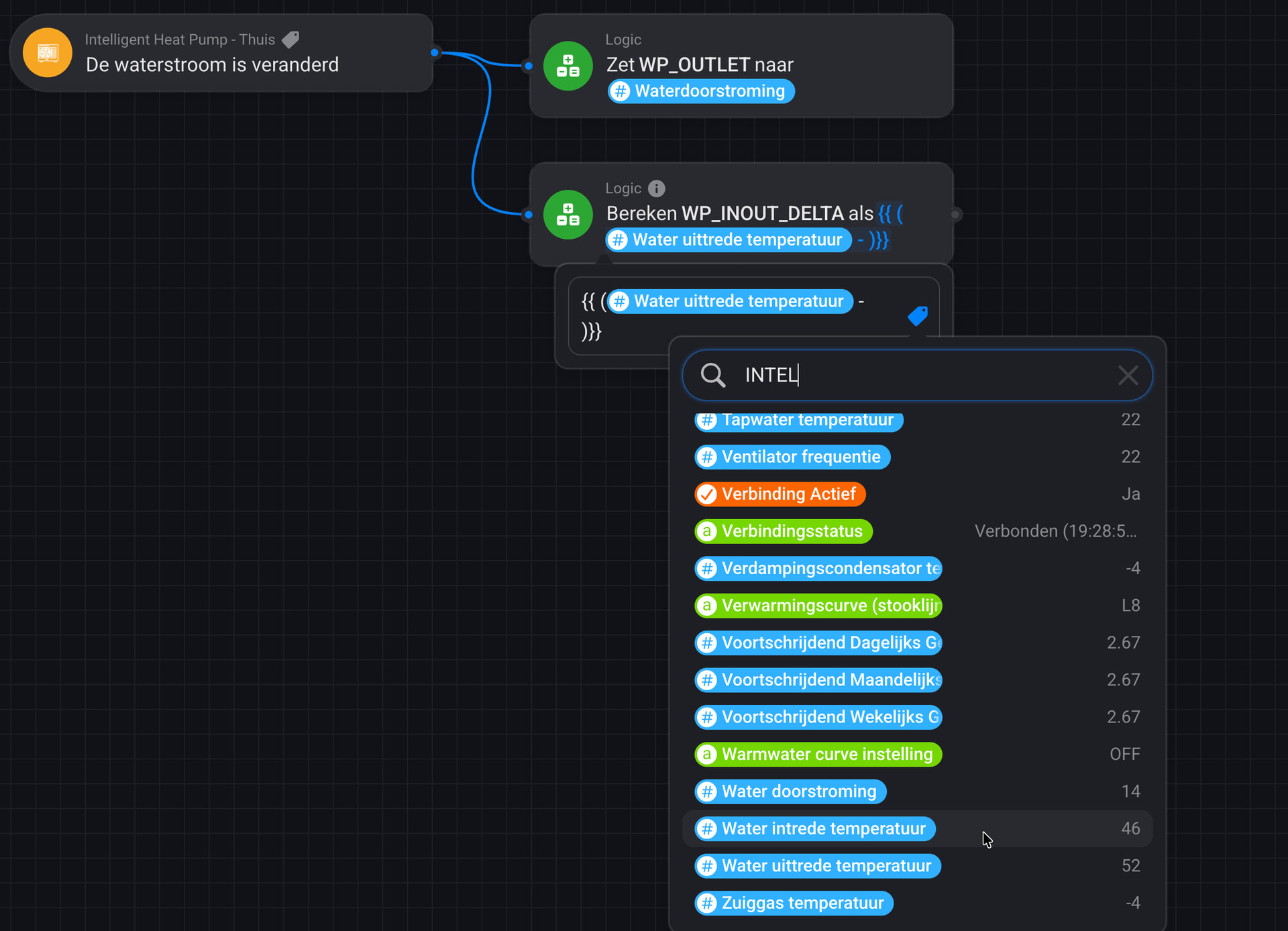Click the green Logic icon on the WP_INOUT_DELTA card
This screenshot has height=931, width=1288.
[x=568, y=215]
